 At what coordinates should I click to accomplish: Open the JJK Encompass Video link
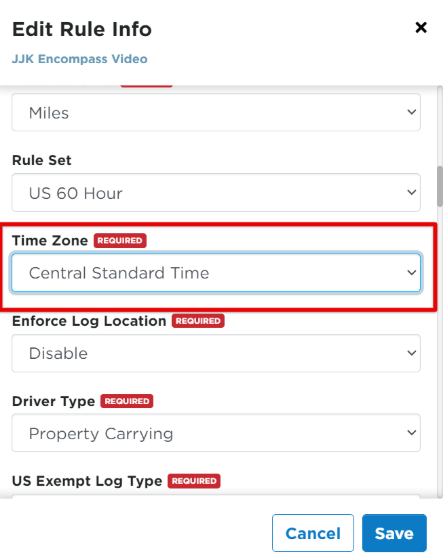coord(80,59)
